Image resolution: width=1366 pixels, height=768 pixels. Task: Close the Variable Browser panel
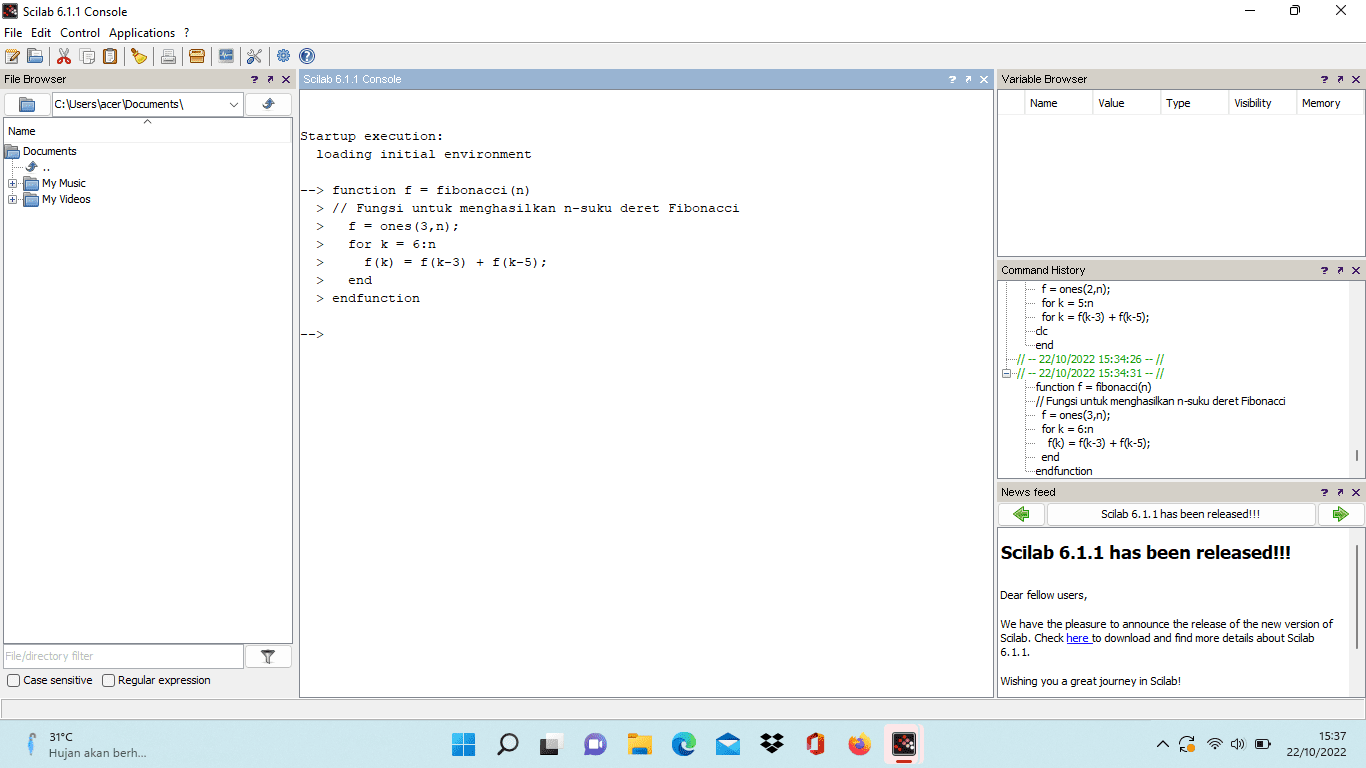point(1356,79)
